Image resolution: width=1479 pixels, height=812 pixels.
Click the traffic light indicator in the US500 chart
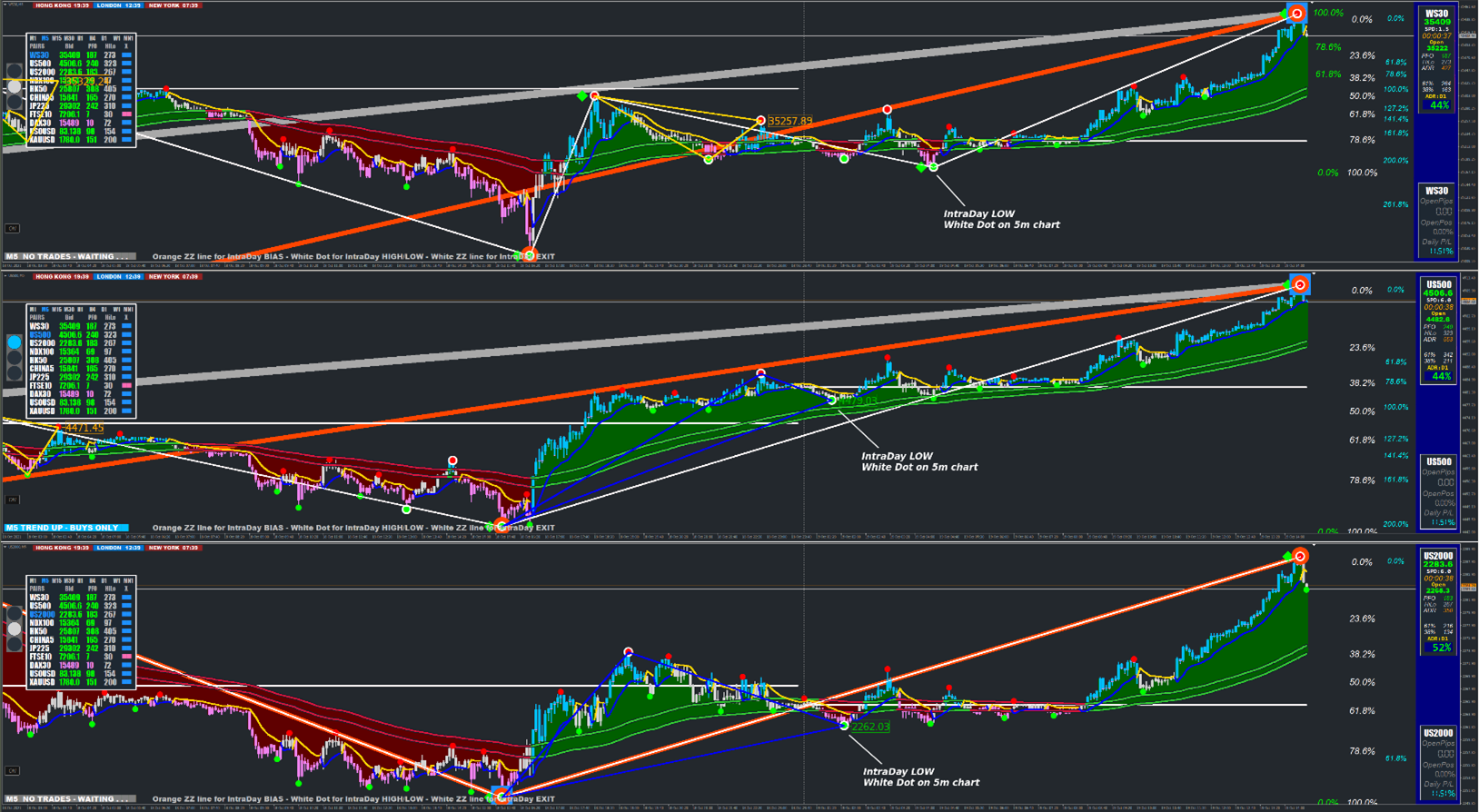[15, 358]
